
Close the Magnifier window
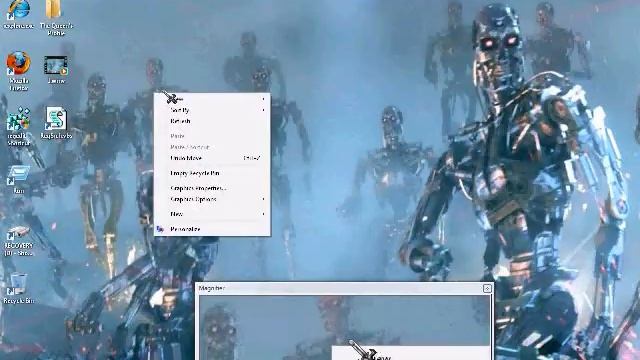[x=487, y=289]
